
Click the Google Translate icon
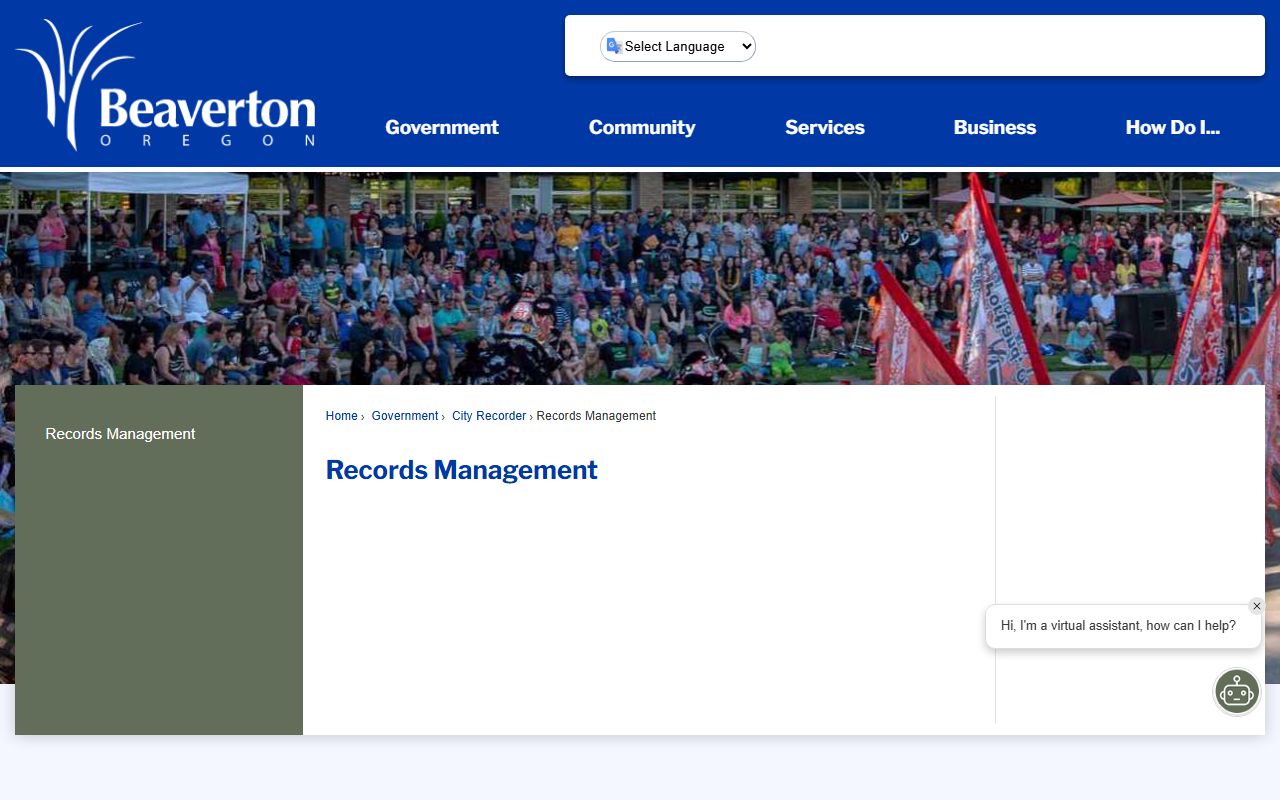pos(614,46)
